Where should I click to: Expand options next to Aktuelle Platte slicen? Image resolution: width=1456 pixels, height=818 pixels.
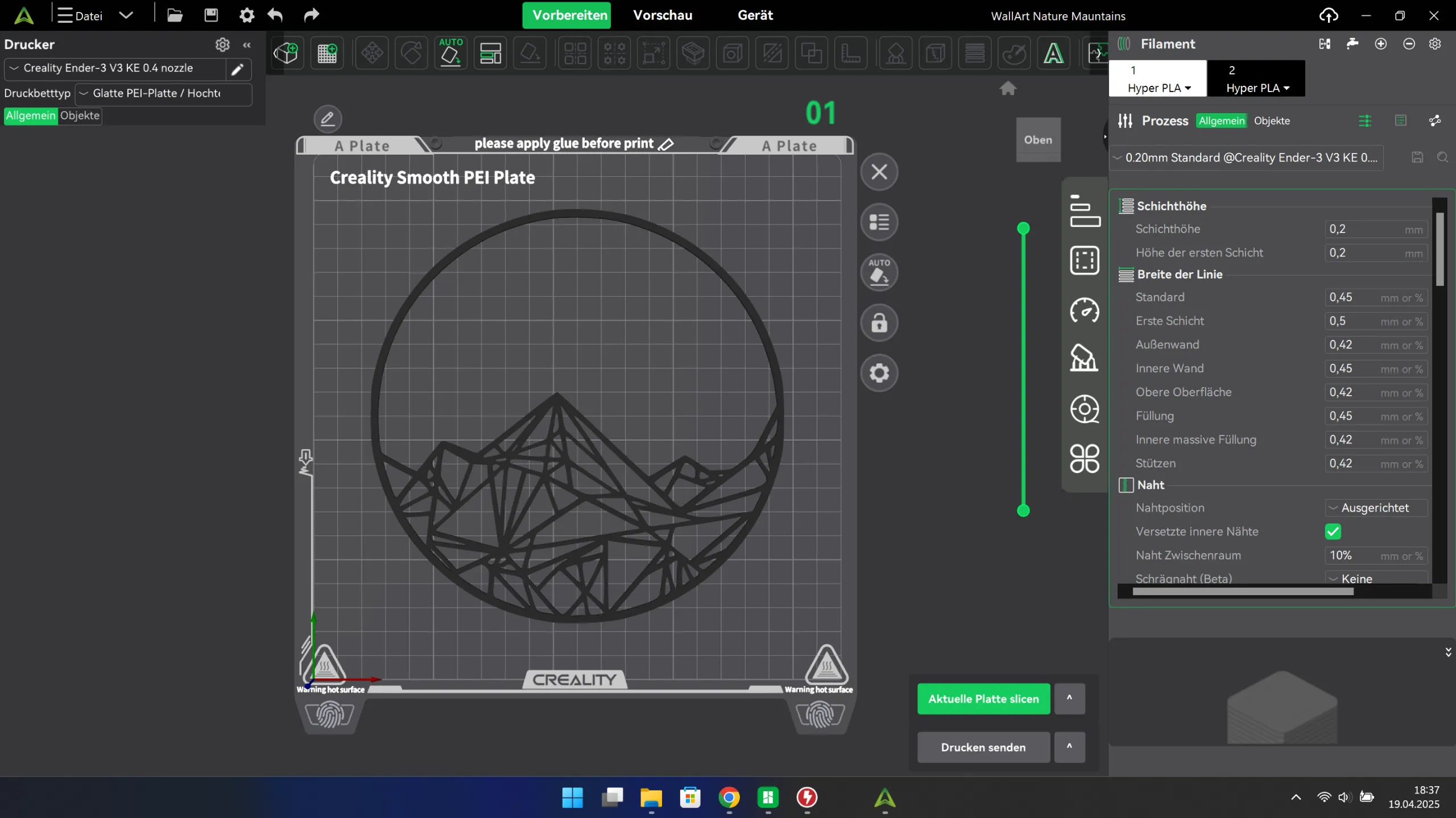tap(1069, 699)
